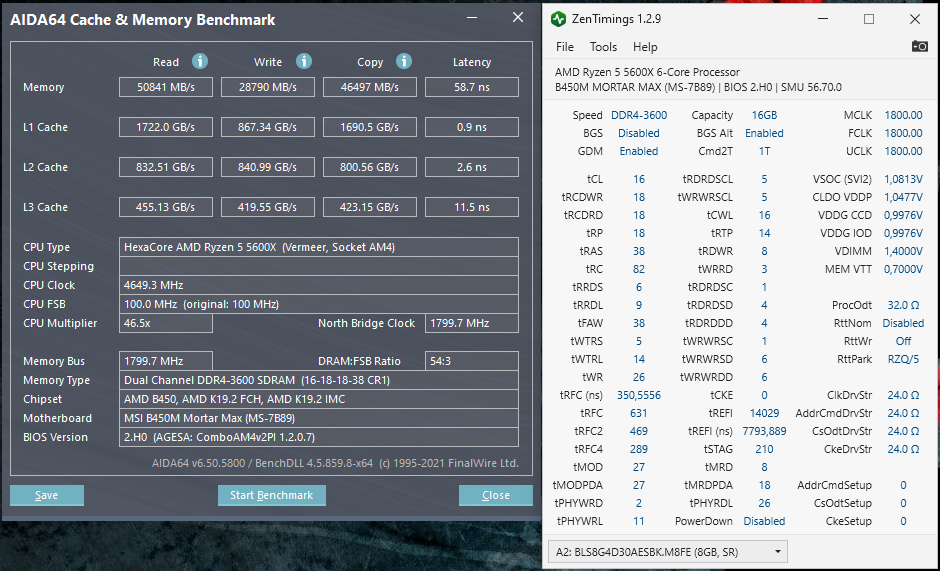This screenshot has width=940, height=571.
Task: Select the Memory Copy 46497 MB/s field
Action: (369, 87)
